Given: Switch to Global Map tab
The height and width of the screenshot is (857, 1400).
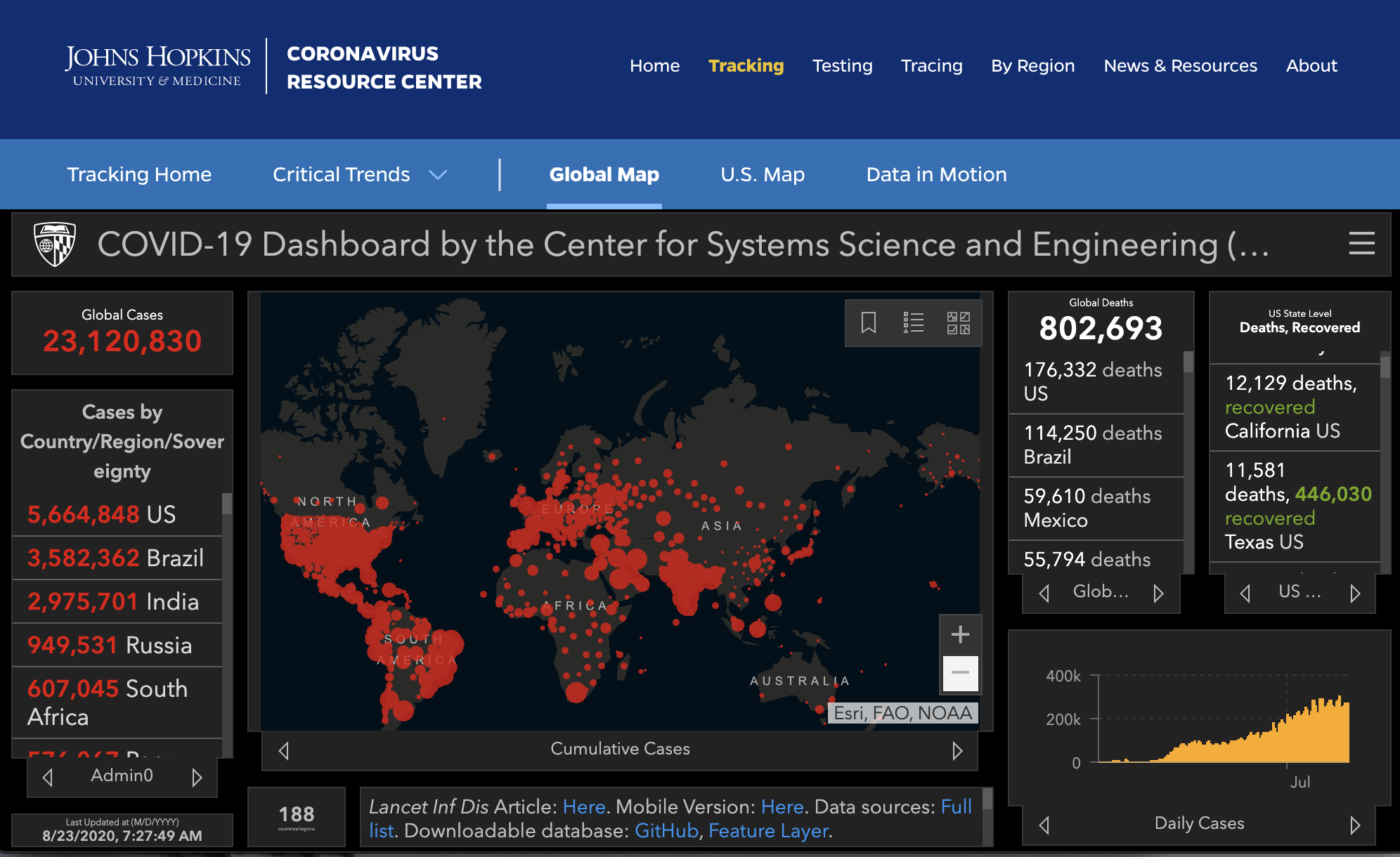Looking at the screenshot, I should [x=604, y=174].
